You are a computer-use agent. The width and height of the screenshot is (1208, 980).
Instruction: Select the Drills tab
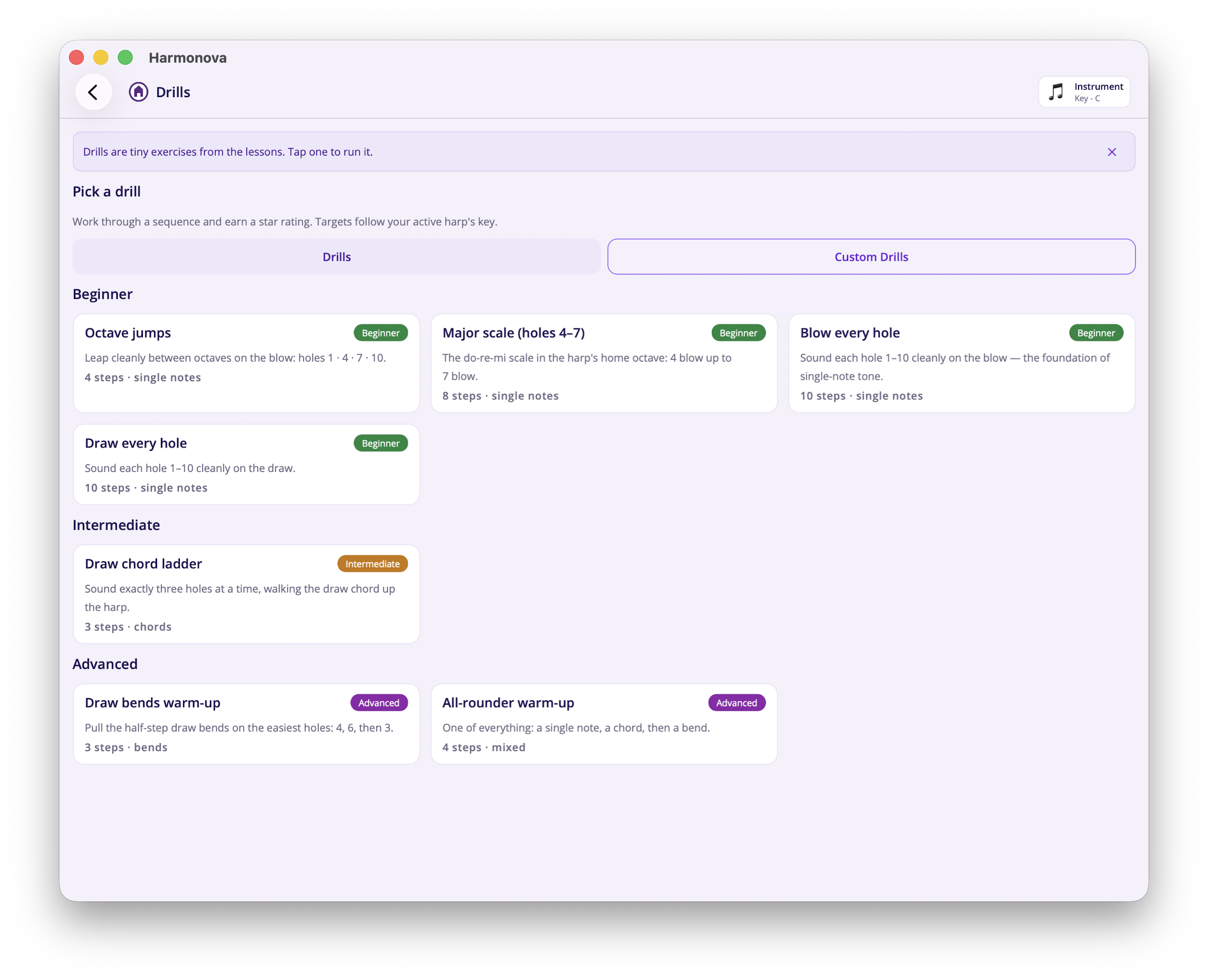pos(336,257)
